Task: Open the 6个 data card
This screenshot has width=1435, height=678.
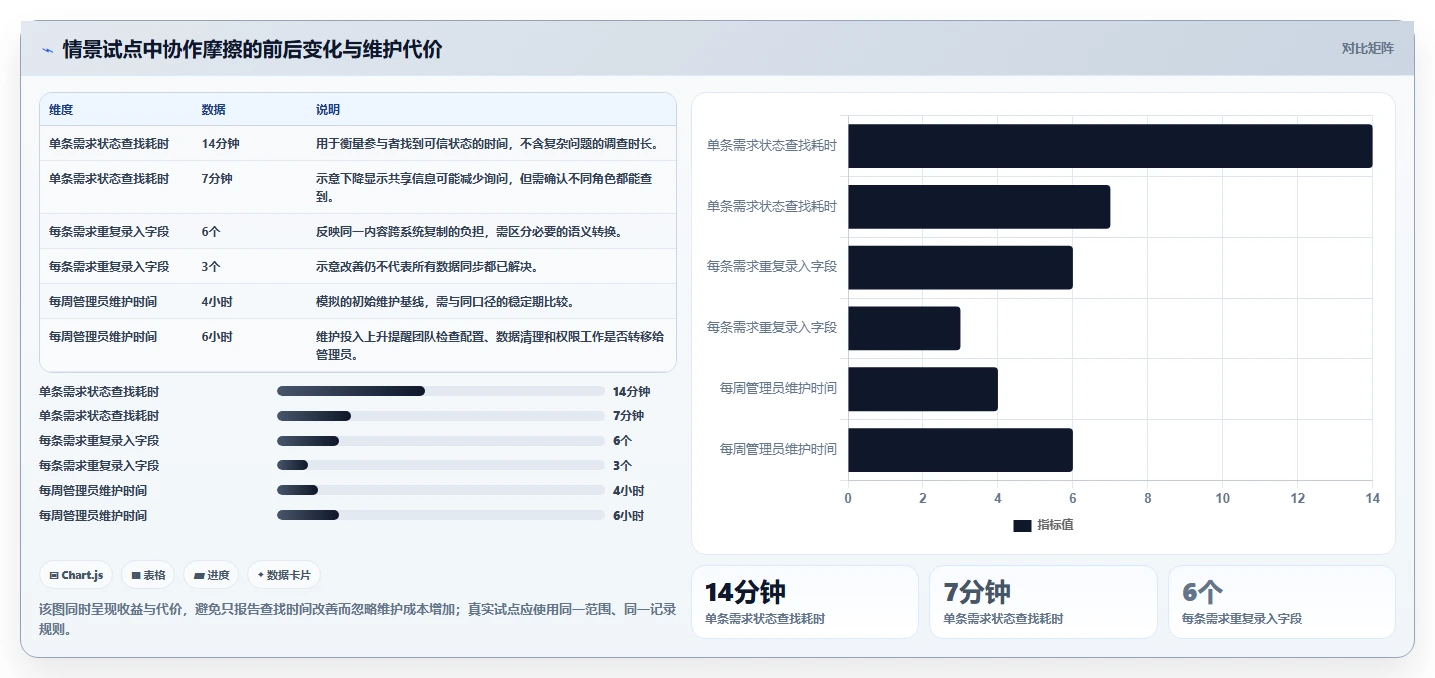Action: [1282, 602]
